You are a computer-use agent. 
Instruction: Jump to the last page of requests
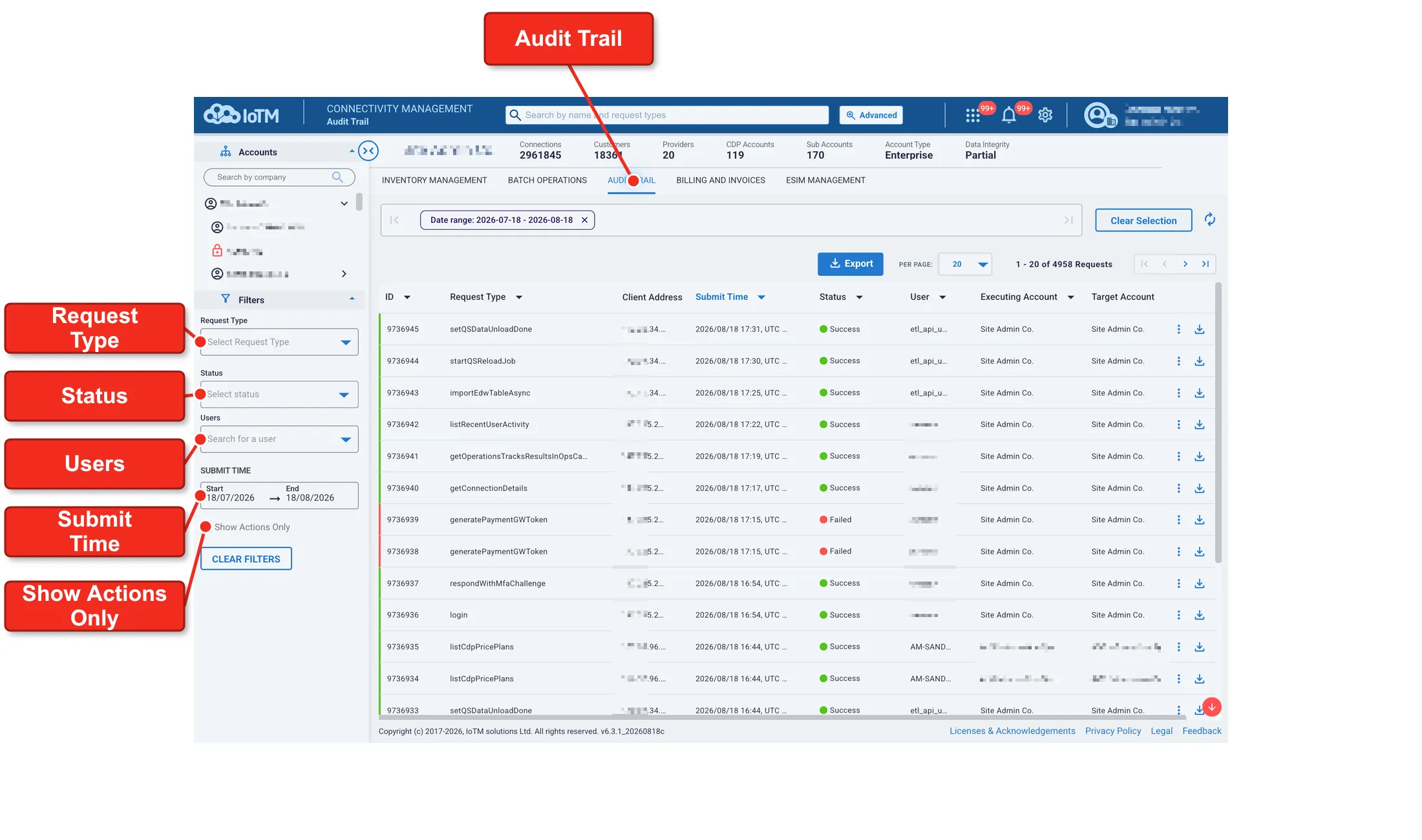1205,264
